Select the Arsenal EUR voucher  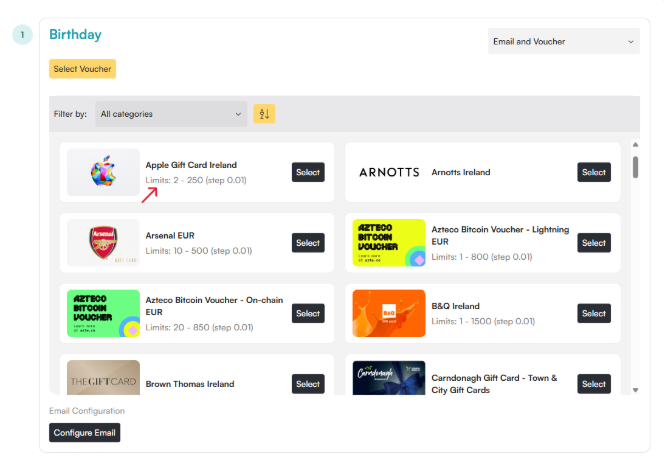tap(308, 243)
